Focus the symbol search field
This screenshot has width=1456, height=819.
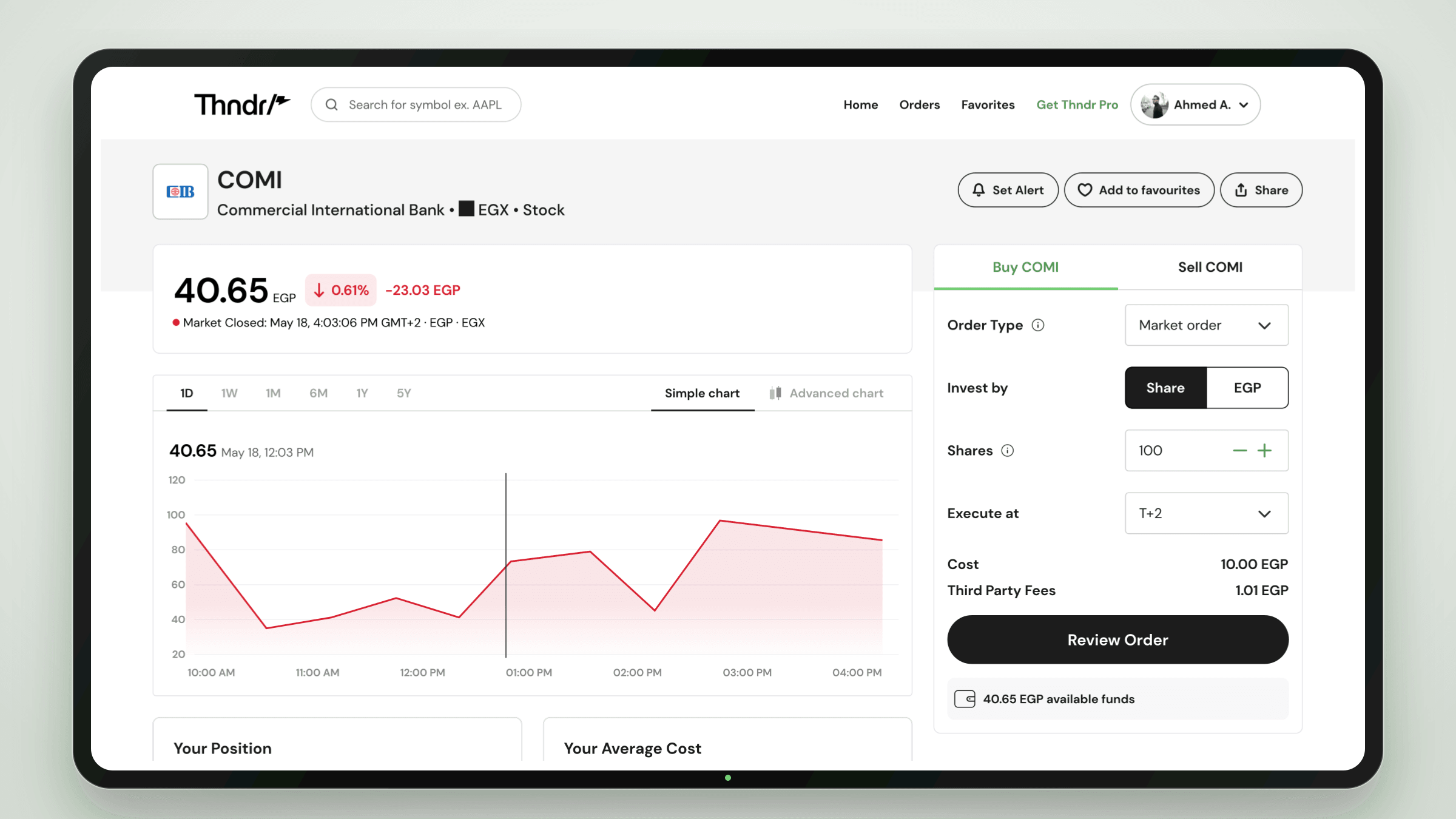(x=416, y=104)
